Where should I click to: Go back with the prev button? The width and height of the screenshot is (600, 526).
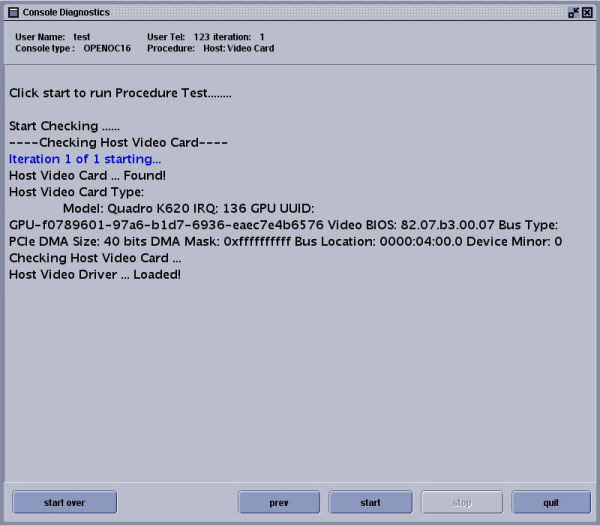(x=279, y=503)
